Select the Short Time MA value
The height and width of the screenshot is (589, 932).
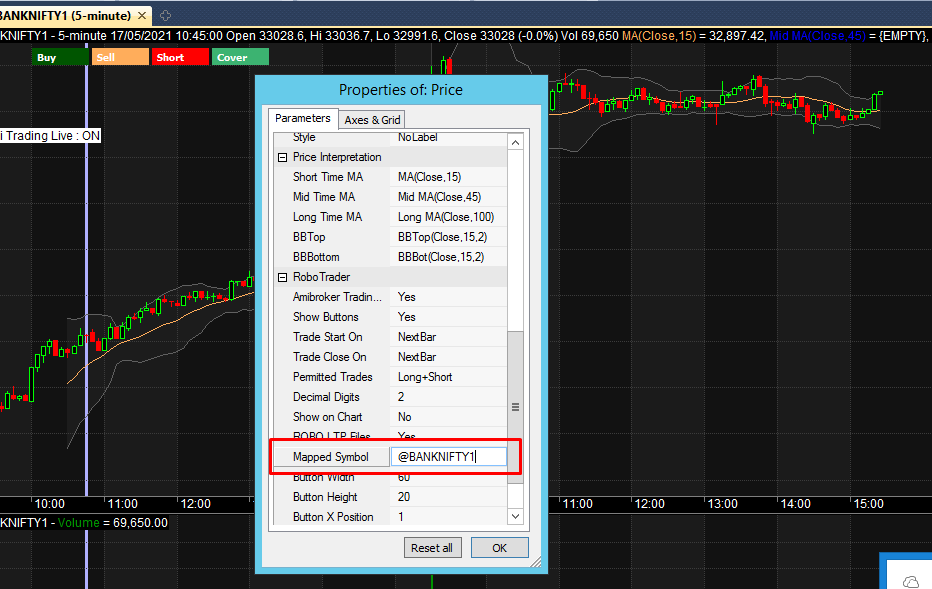449,177
